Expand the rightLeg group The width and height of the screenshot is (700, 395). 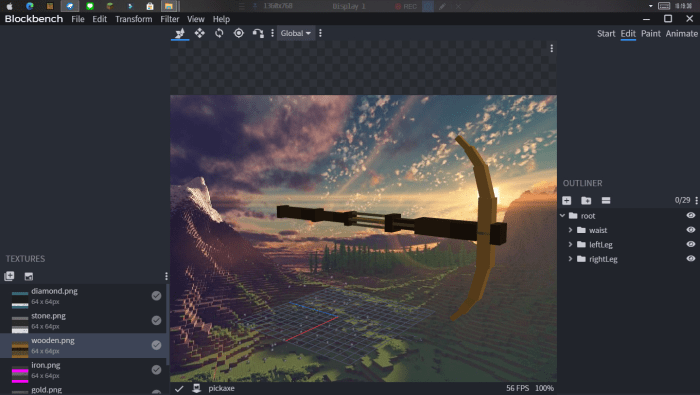[x=570, y=259]
